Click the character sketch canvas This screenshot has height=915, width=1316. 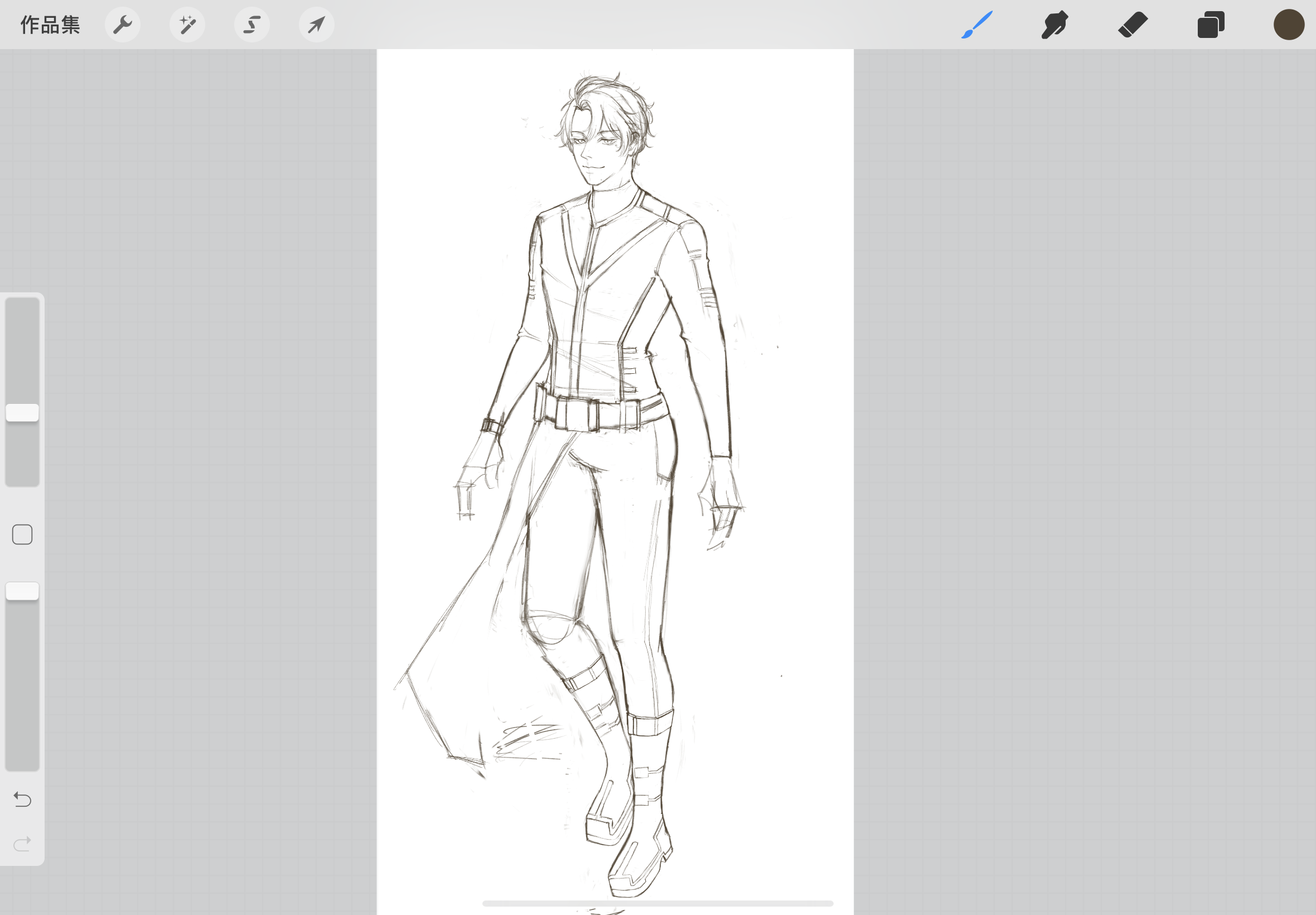click(x=615, y=481)
